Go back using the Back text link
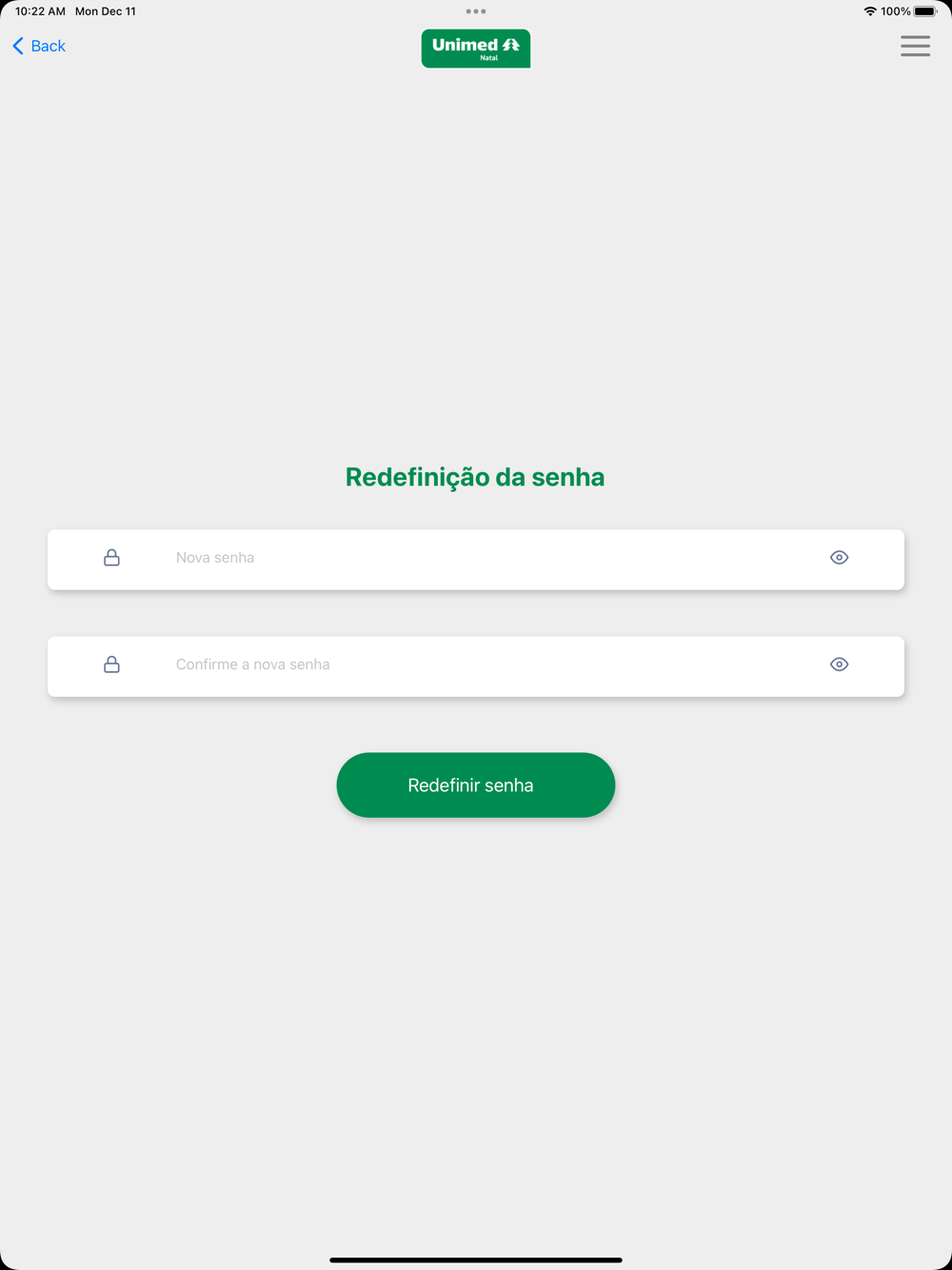Viewport: 952px width, 1270px height. pos(48,46)
